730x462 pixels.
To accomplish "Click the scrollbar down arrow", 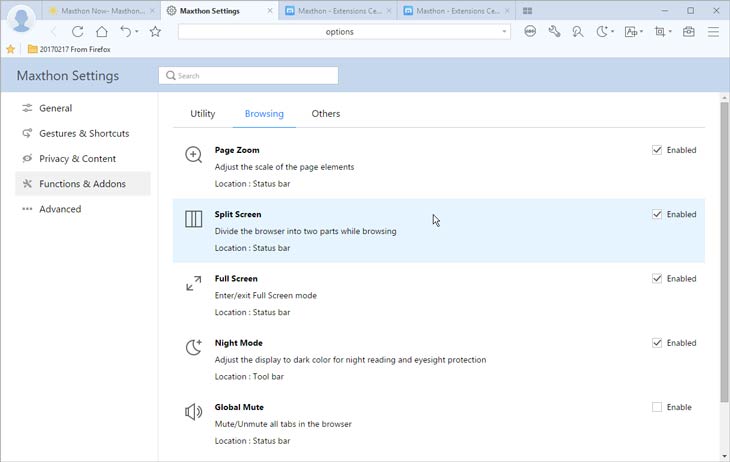I will (x=724, y=456).
